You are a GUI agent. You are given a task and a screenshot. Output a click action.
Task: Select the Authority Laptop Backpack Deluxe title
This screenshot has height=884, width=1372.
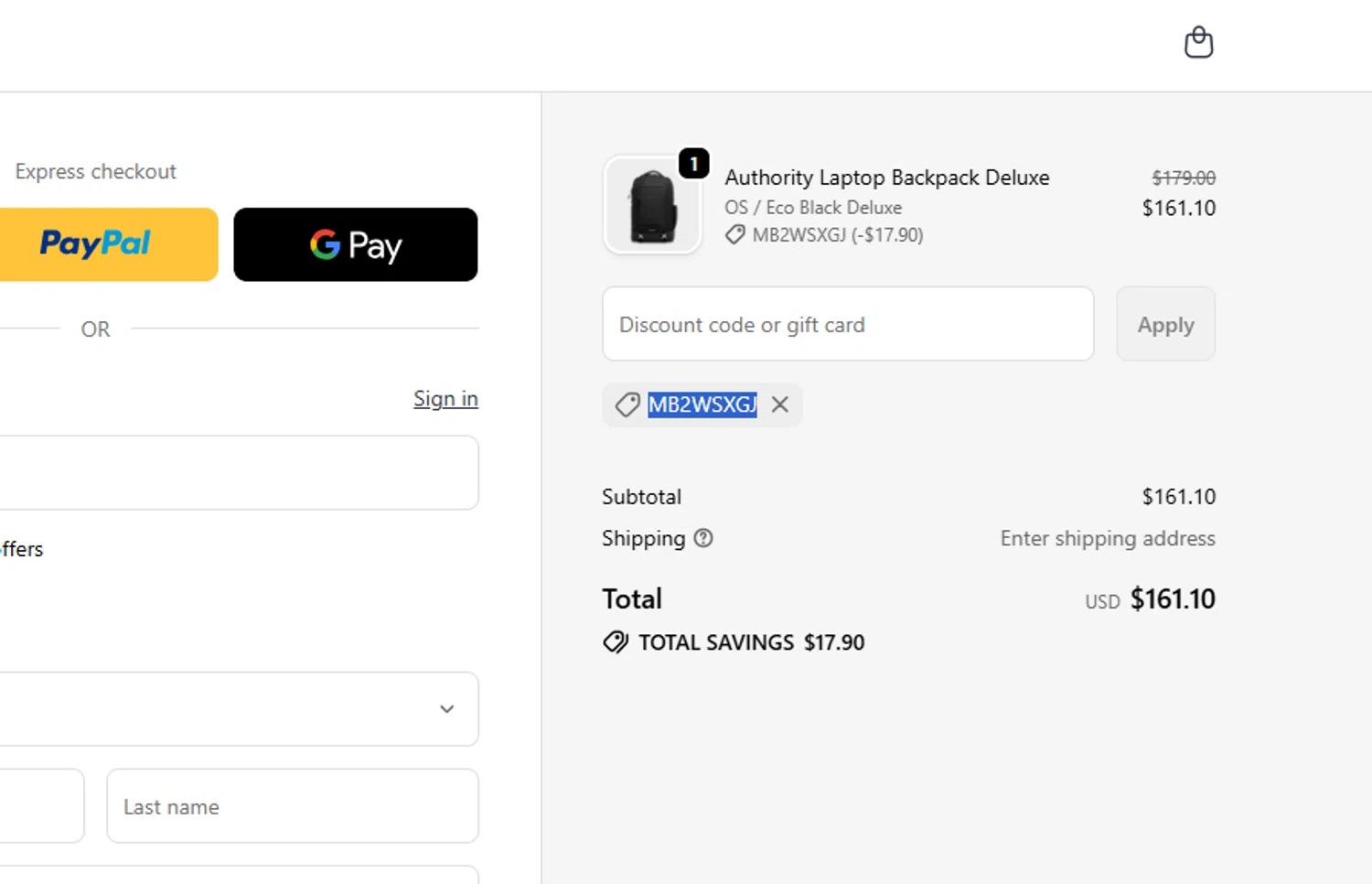pyautogui.click(x=887, y=178)
